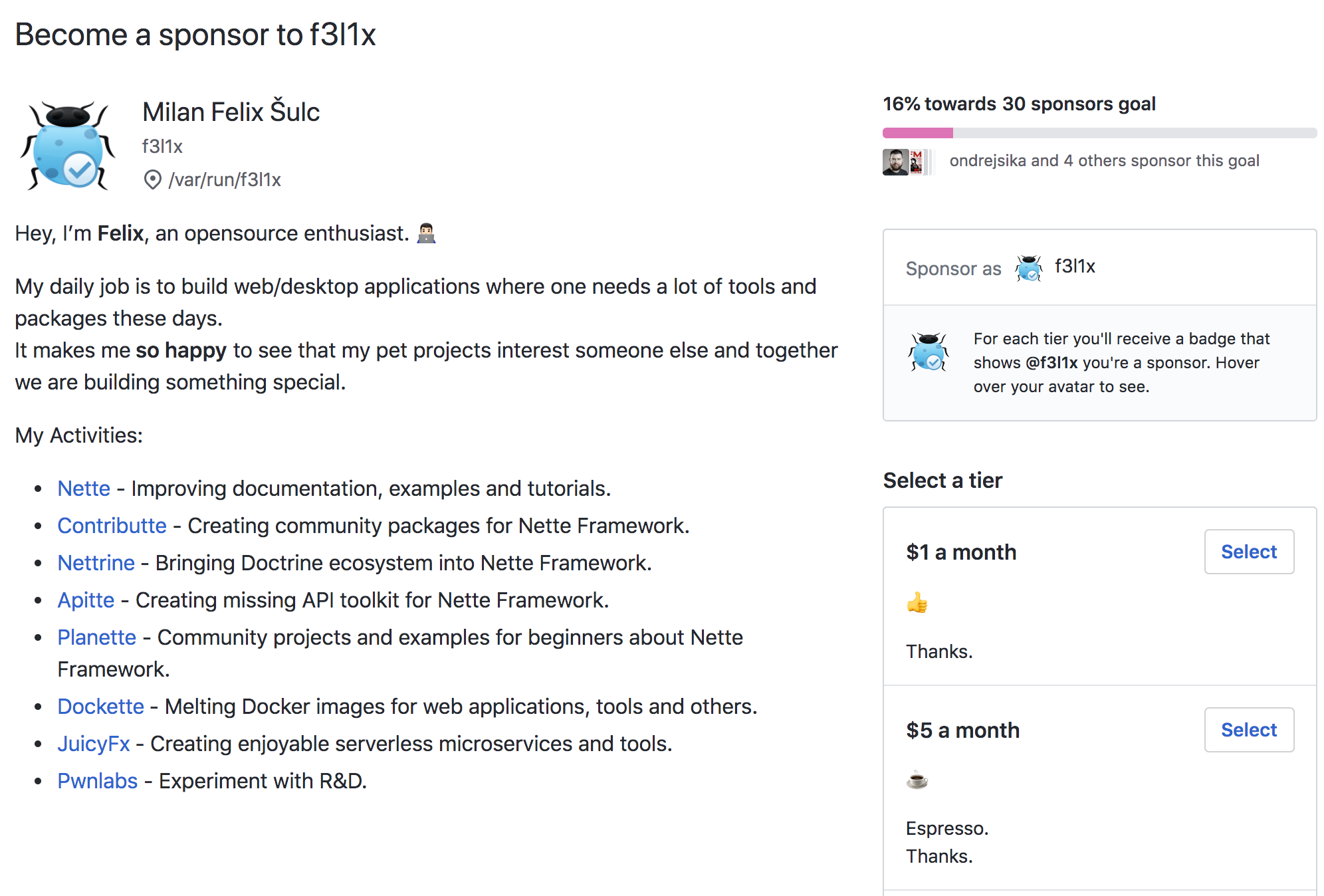The height and width of the screenshot is (896, 1324).
Task: Select the $5 a month tier
Action: point(1248,730)
